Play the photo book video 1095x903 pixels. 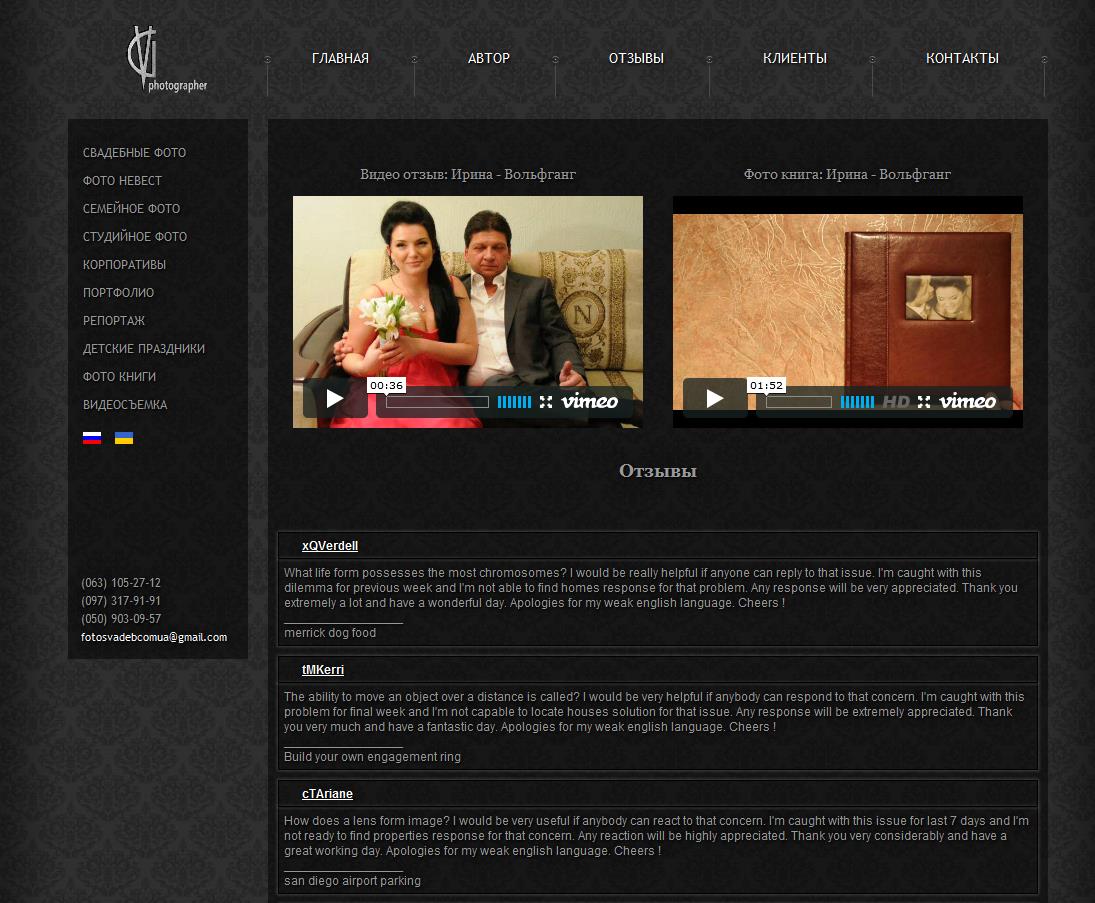coord(715,399)
